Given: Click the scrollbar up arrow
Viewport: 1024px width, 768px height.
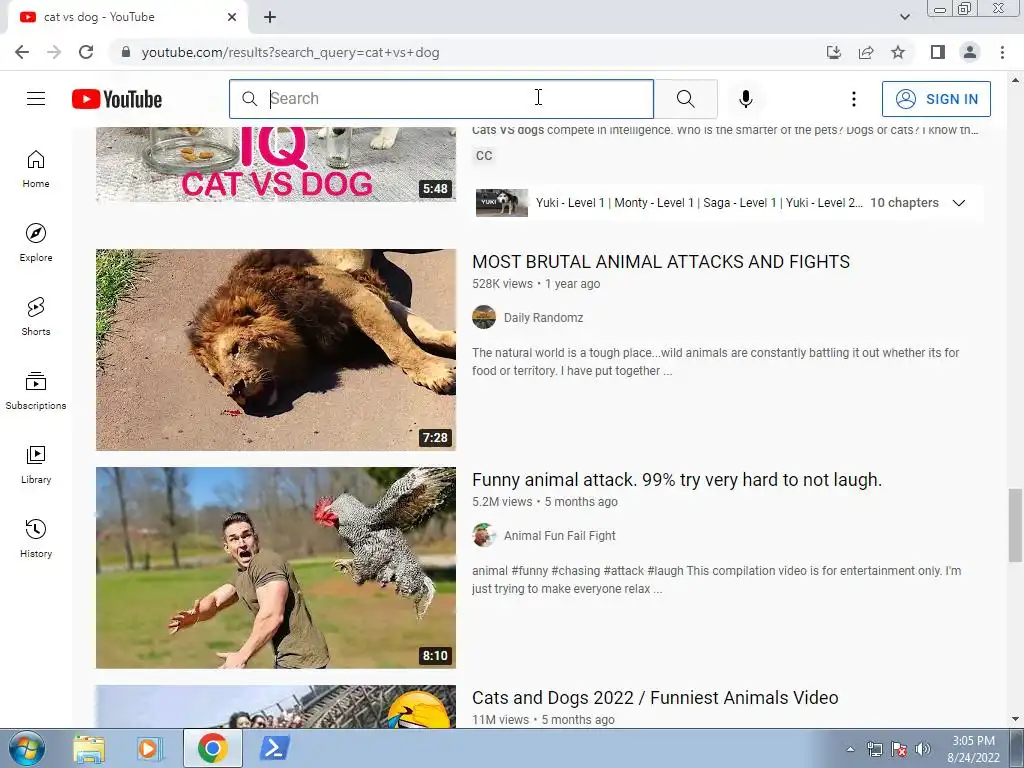Looking at the screenshot, I should (1015, 80).
